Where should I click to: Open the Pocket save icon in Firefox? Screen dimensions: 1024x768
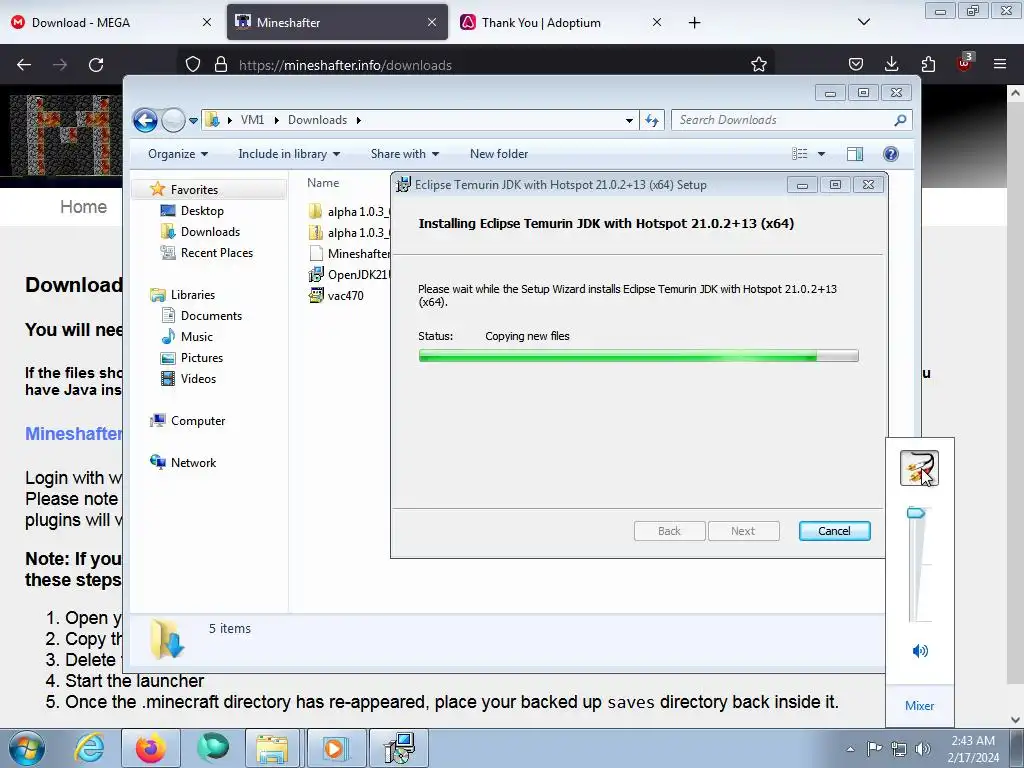(856, 64)
